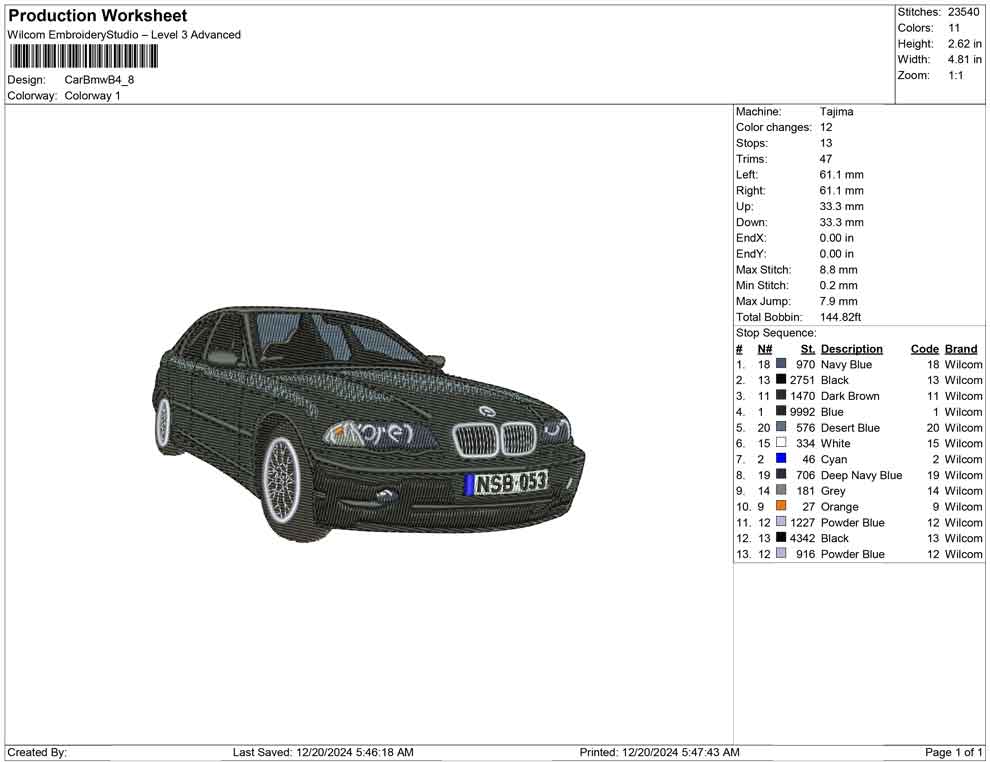
Task: Select the Dark Brown color swatch
Action: (x=779, y=396)
